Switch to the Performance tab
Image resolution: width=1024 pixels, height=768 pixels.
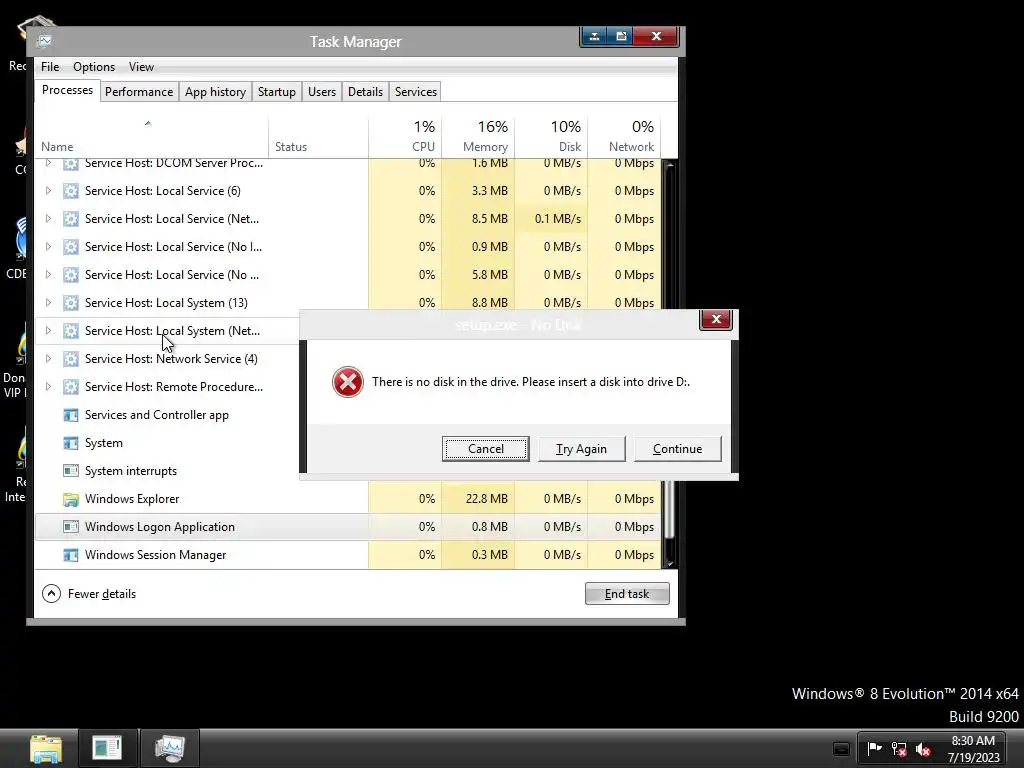pyautogui.click(x=139, y=92)
